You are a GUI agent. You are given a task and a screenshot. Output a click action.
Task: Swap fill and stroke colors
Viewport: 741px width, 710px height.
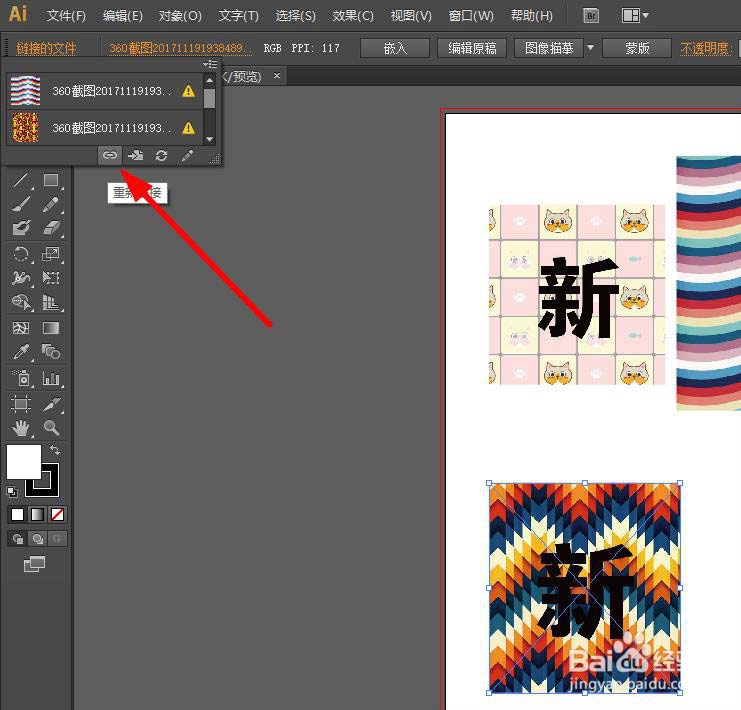(x=55, y=451)
